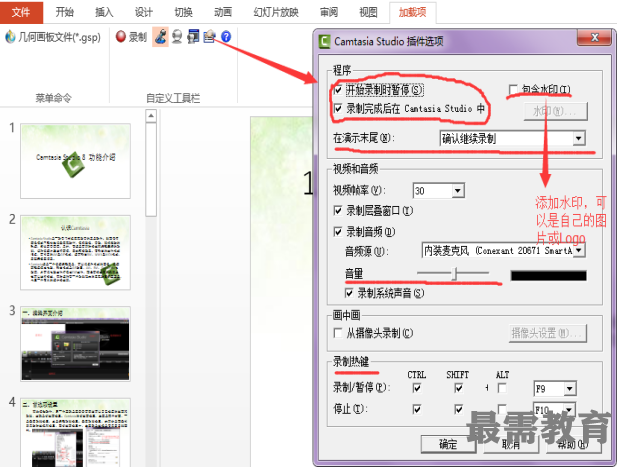Image resolution: width=618 pixels, height=467 pixels.
Task: Click the Camtasia logo in dialog title bar
Action: [x=324, y=41]
